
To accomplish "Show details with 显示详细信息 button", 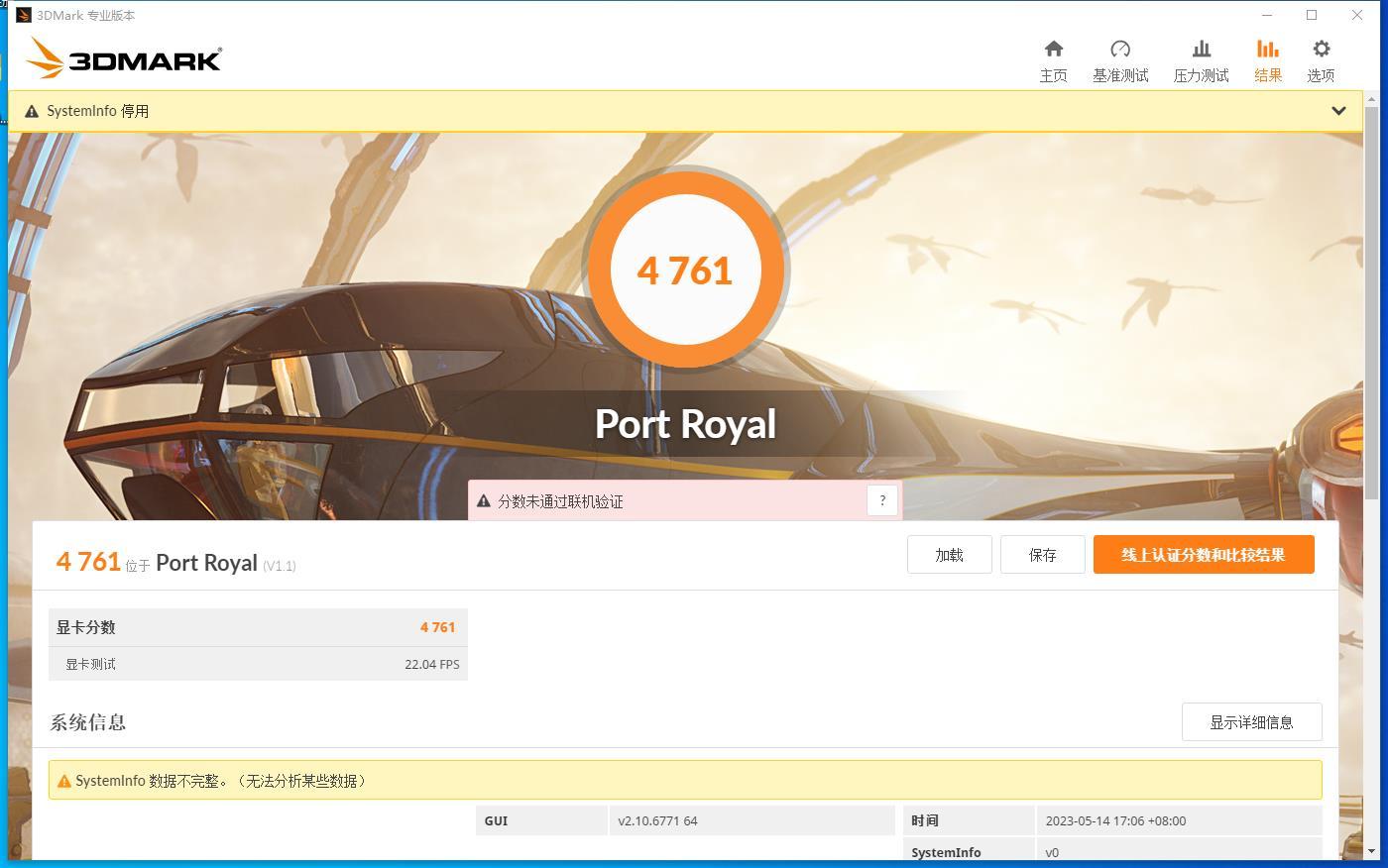I will 1251,722.
